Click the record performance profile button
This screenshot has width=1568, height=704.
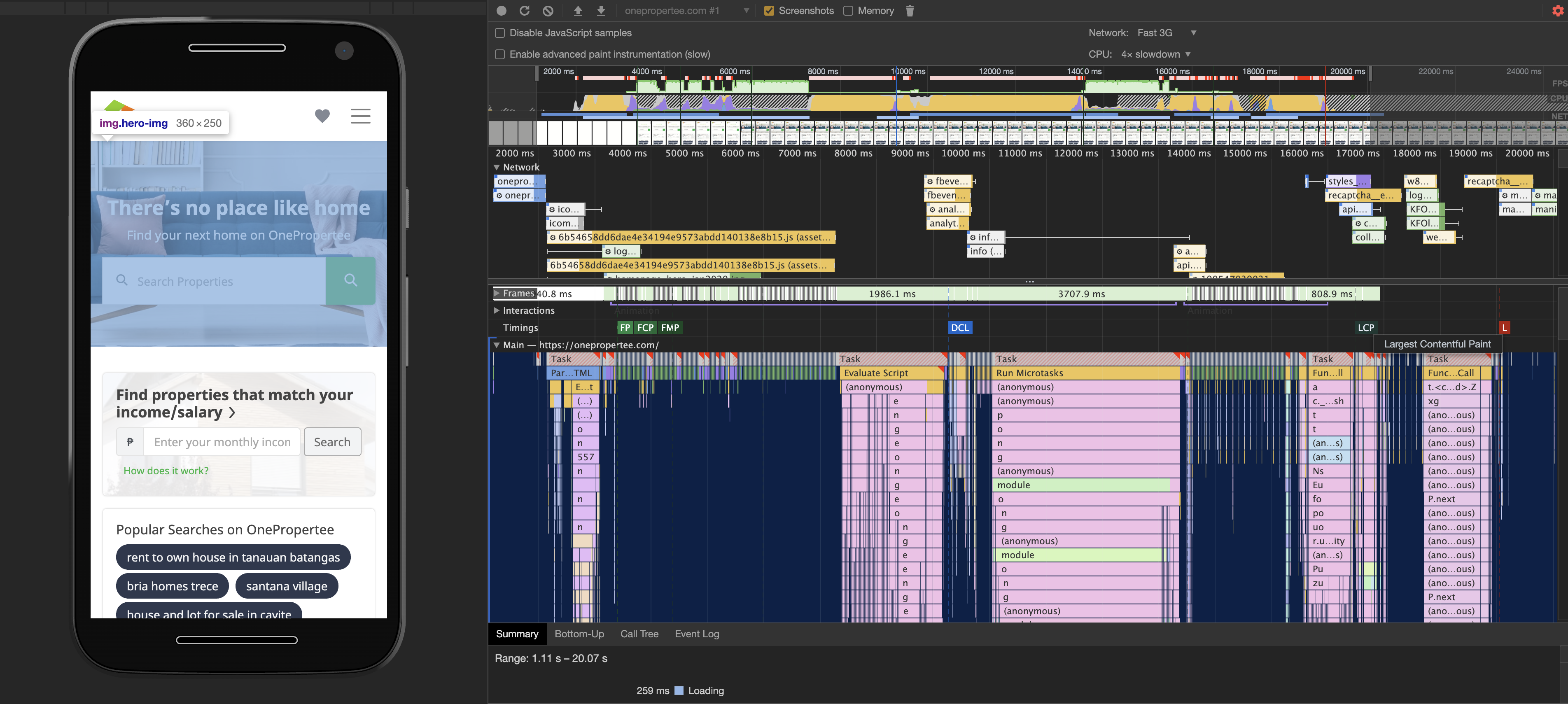click(501, 10)
